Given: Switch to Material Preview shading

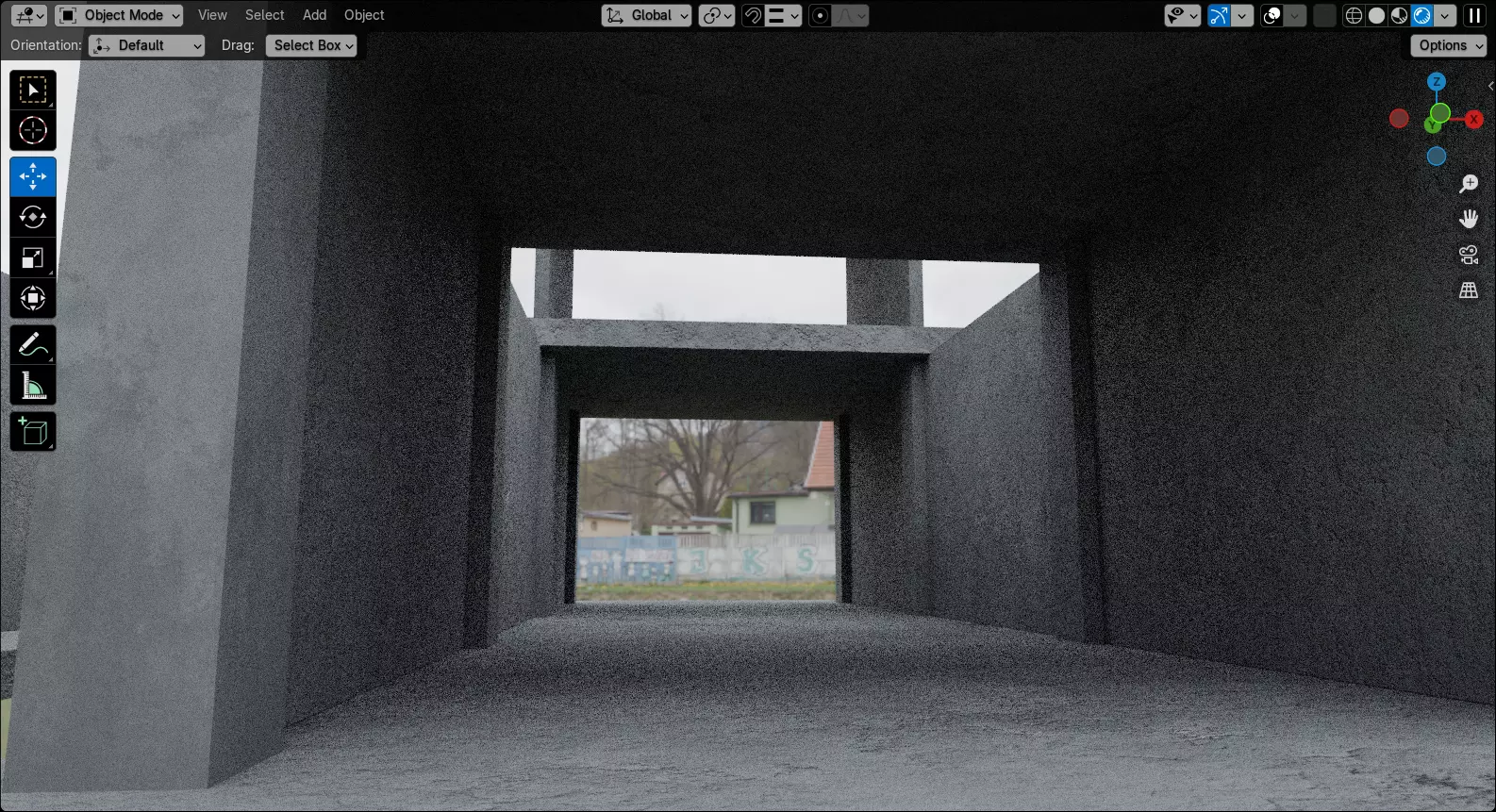Looking at the screenshot, I should pyautogui.click(x=1400, y=15).
